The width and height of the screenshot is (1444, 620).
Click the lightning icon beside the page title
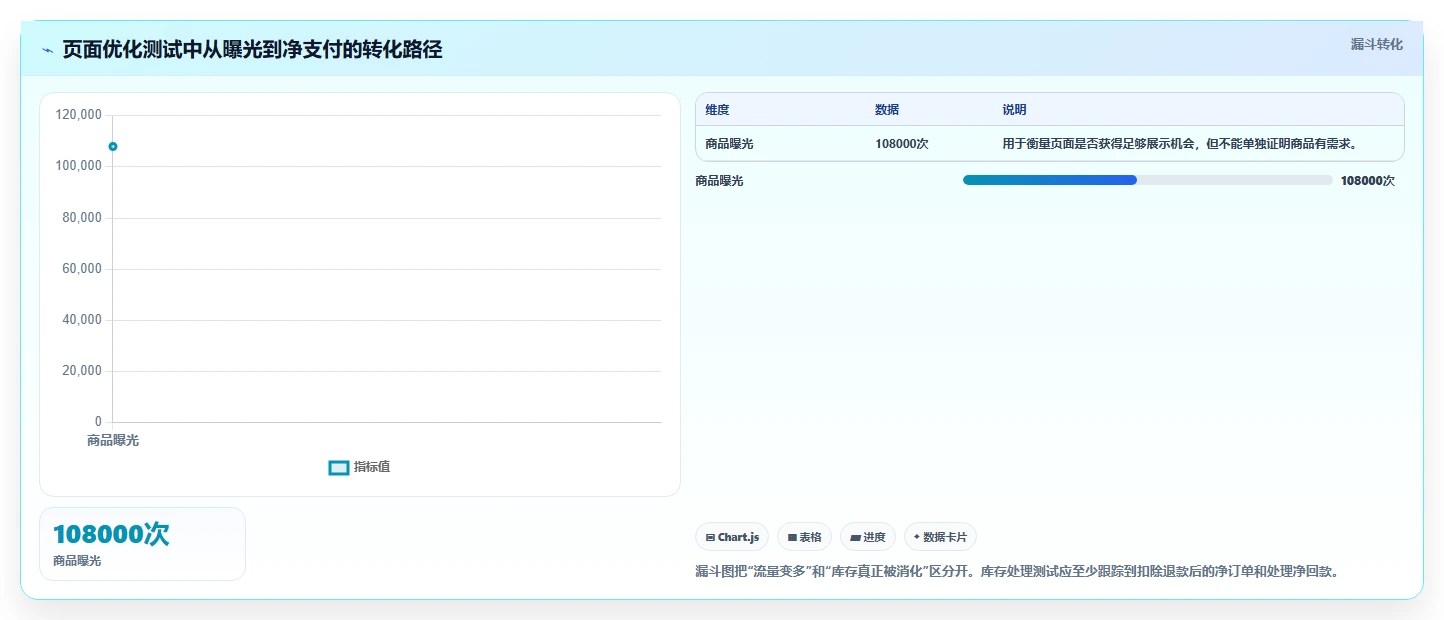point(47,50)
